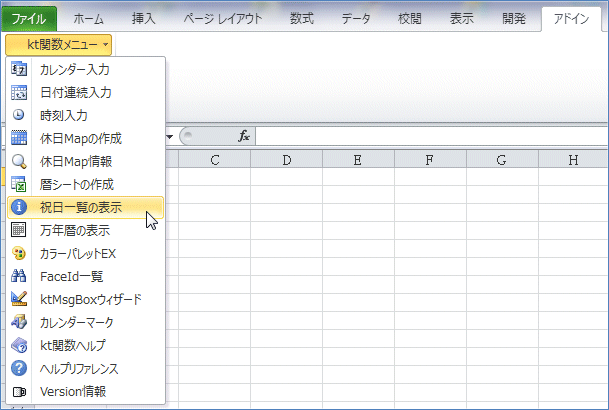This screenshot has height=410, width=609.
Task: Choose 万年暦の表示 from the menu
Action: pos(75,230)
